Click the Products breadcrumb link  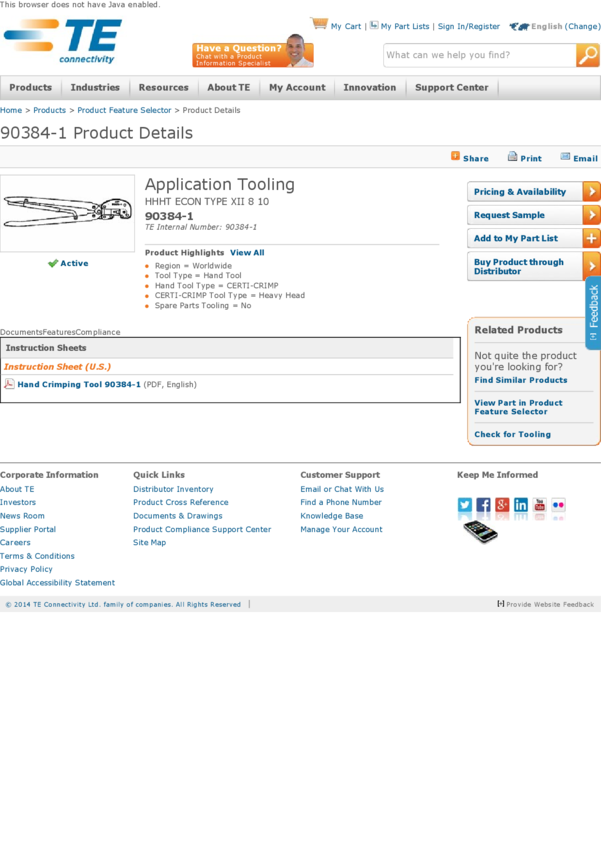click(49, 110)
